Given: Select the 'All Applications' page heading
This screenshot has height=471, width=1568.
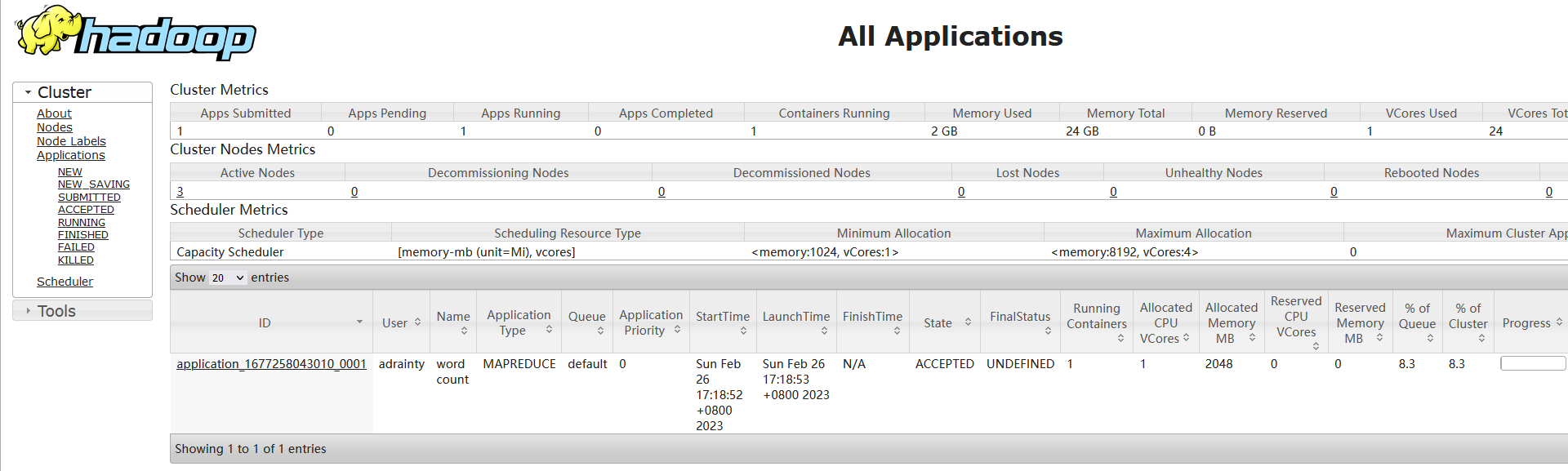Looking at the screenshot, I should coord(951,36).
